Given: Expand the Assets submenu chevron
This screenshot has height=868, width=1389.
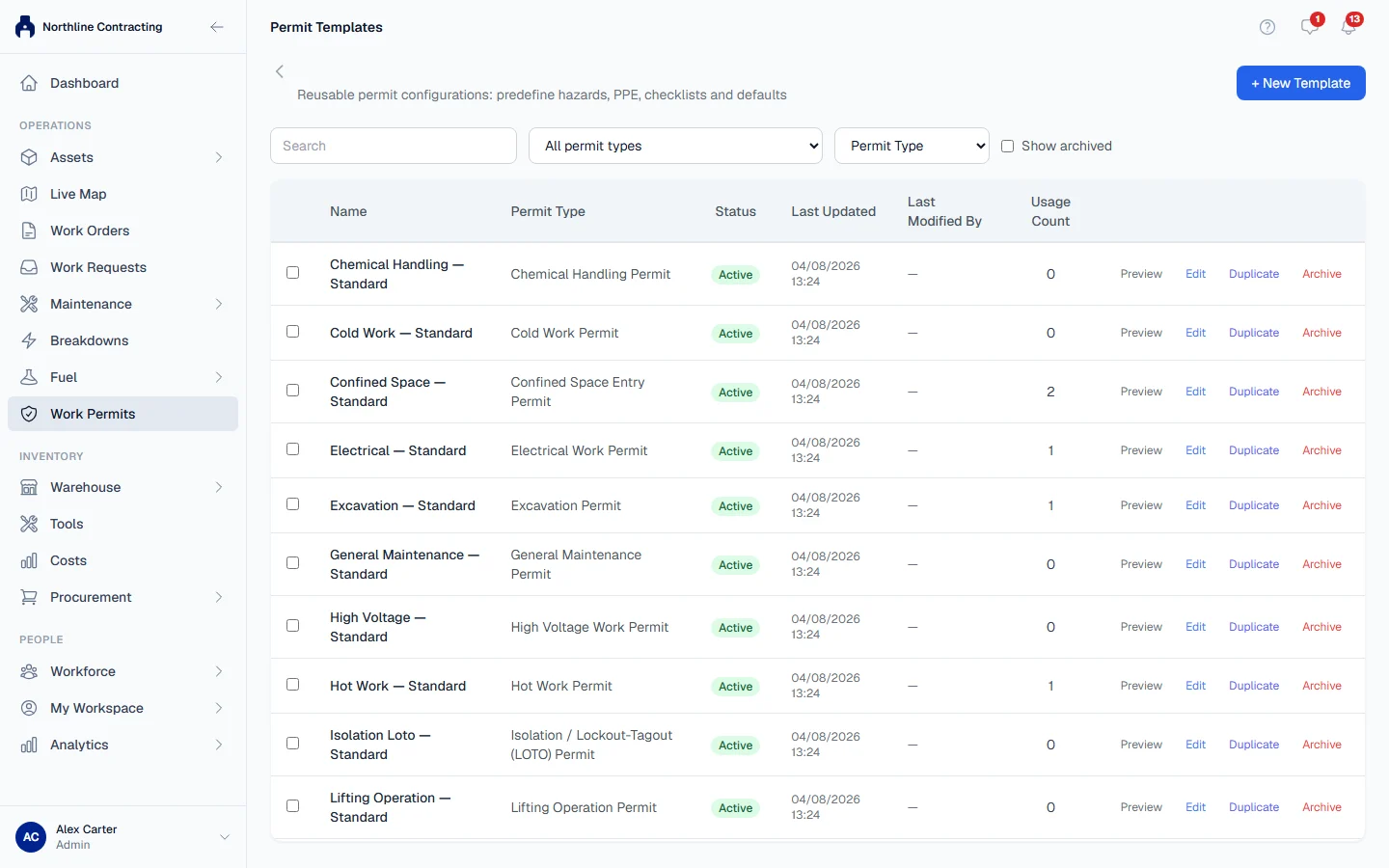Looking at the screenshot, I should (219, 157).
